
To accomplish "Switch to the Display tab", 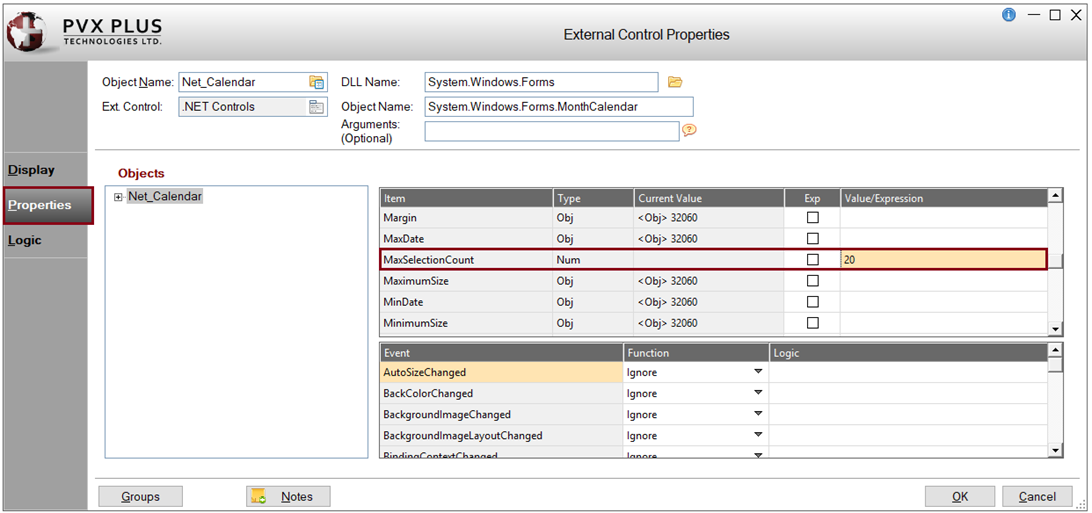I will pyautogui.click(x=32, y=170).
